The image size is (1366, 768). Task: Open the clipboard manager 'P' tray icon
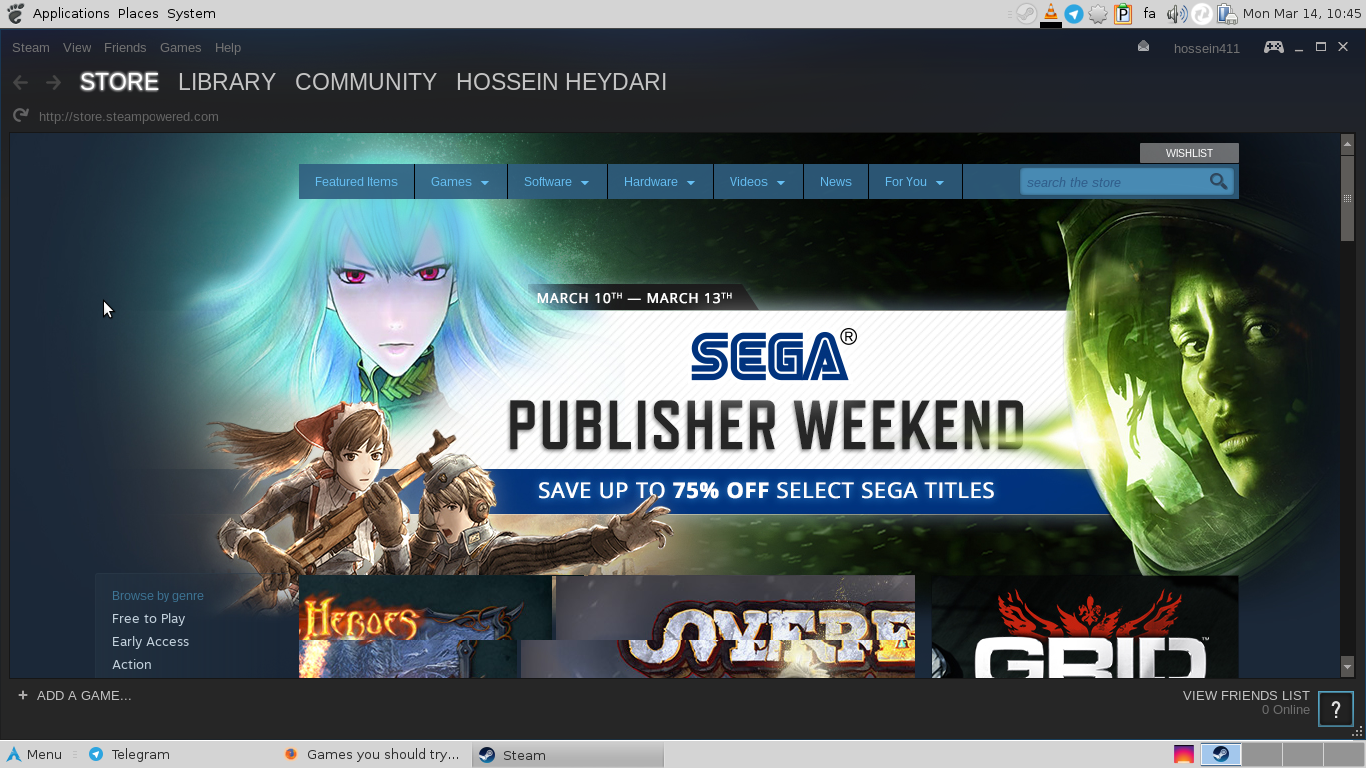(x=1123, y=13)
